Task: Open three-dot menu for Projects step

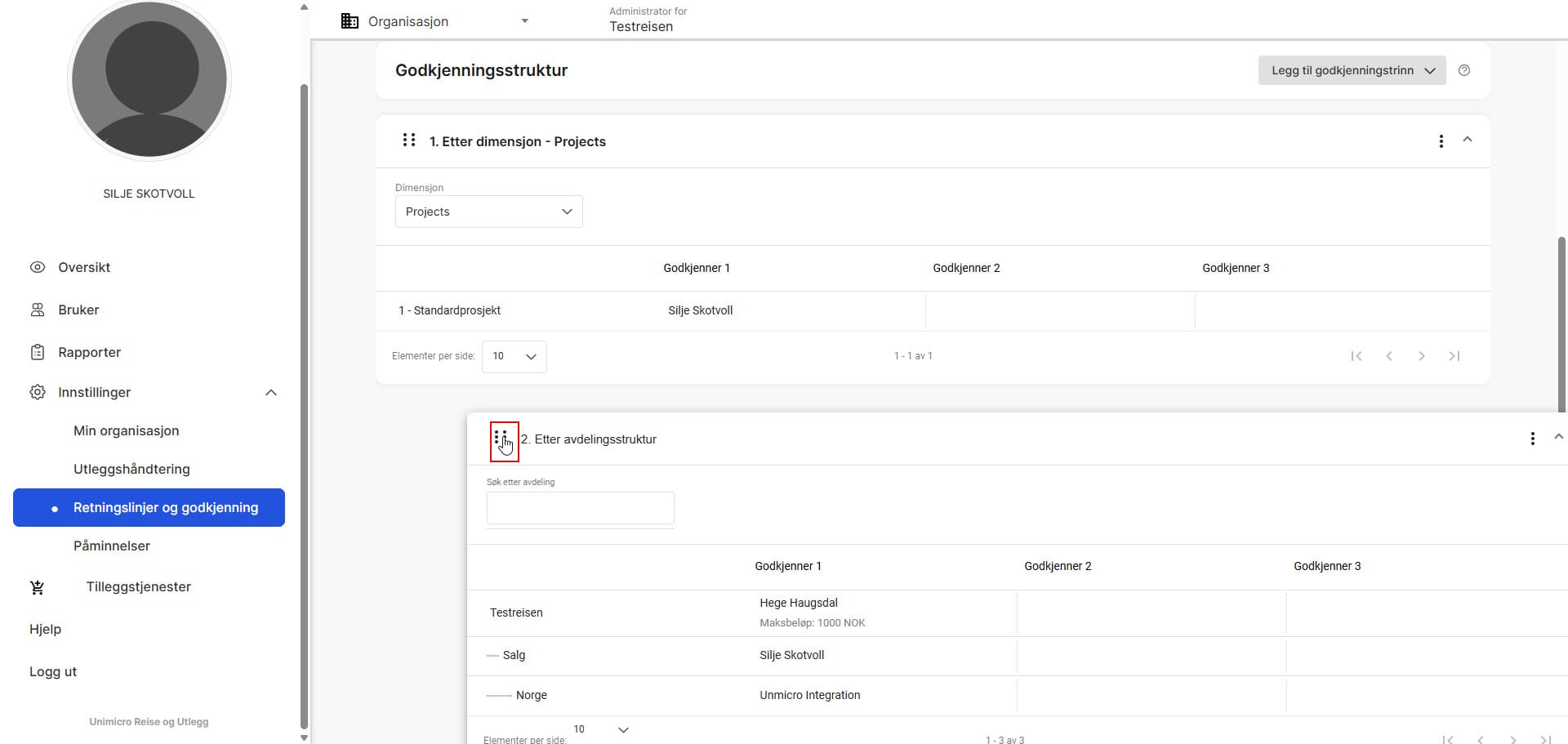Action: coord(1441,141)
